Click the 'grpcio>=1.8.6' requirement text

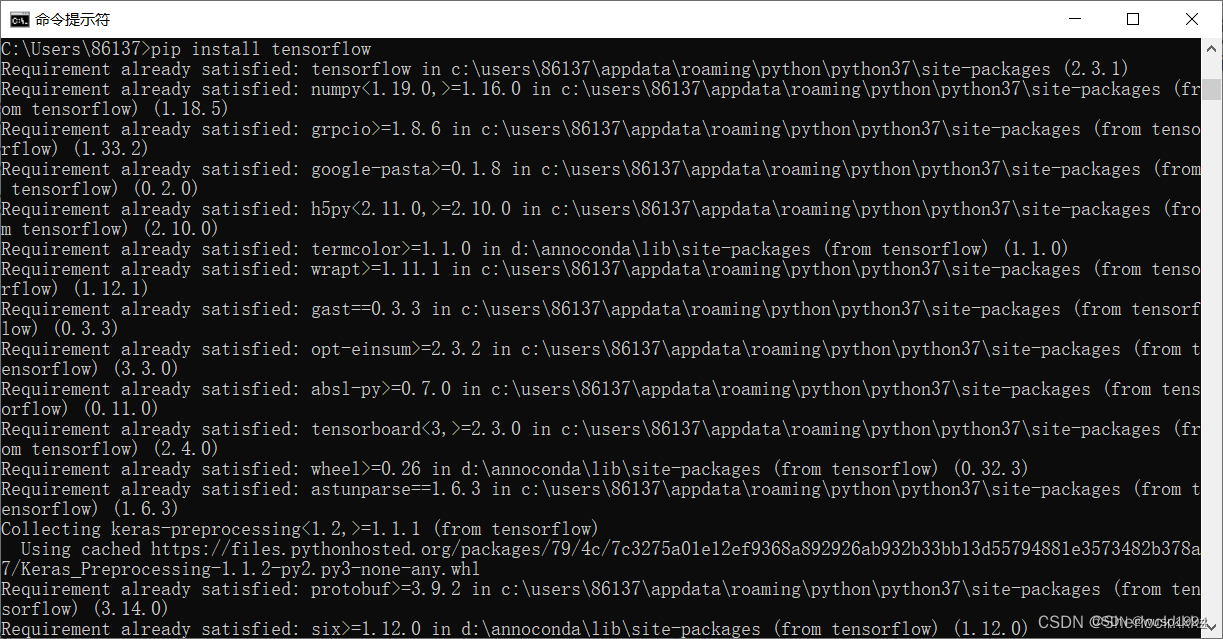pos(376,129)
